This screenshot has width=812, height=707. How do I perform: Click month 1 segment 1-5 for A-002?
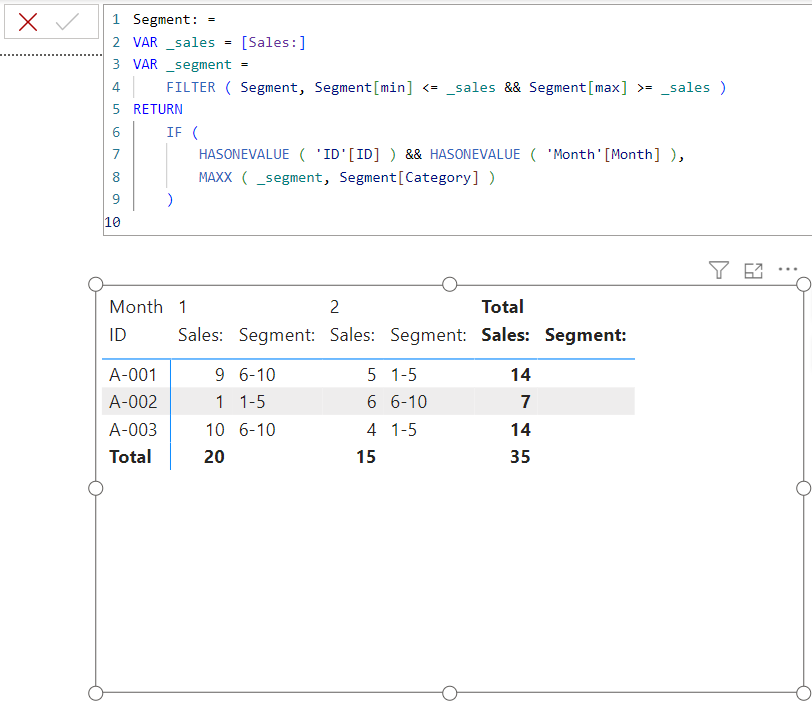pos(252,402)
